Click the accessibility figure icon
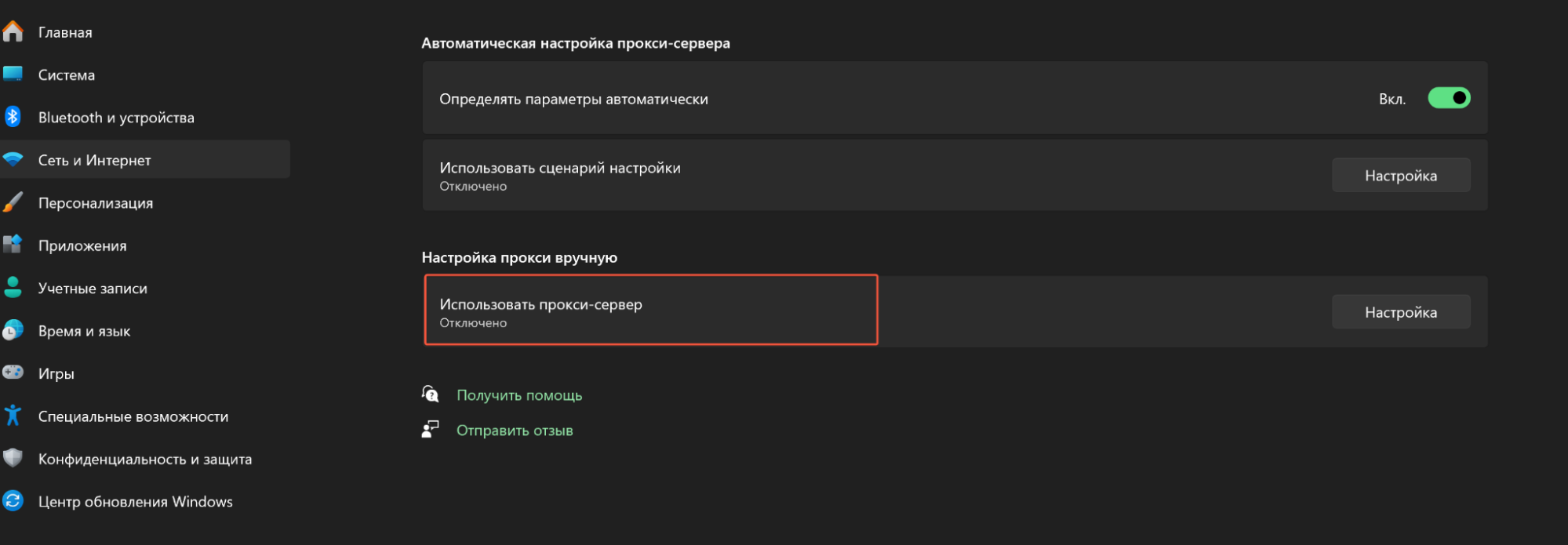Screen dimensions: 1568x545 13,416
